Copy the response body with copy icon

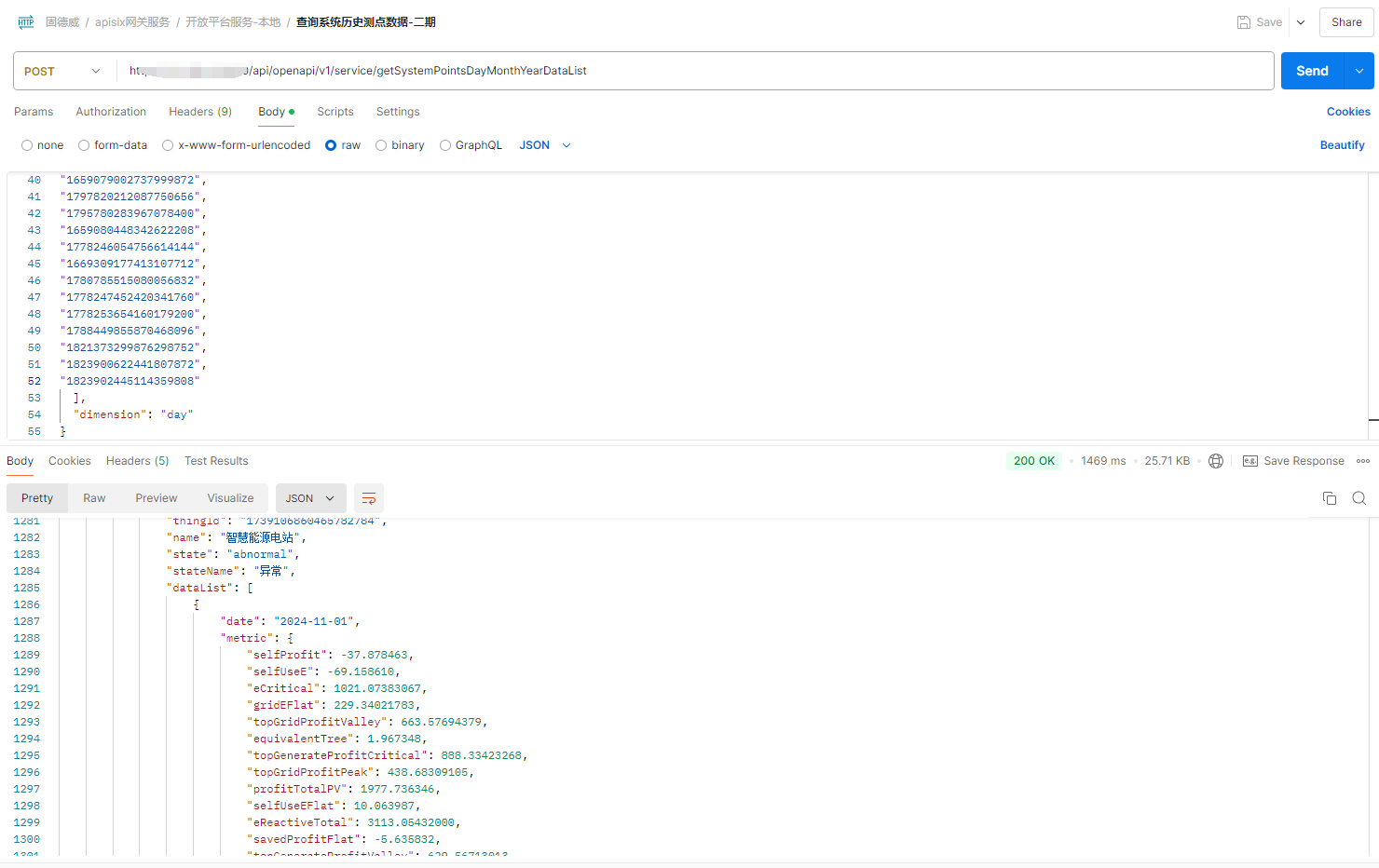pos(1330,498)
